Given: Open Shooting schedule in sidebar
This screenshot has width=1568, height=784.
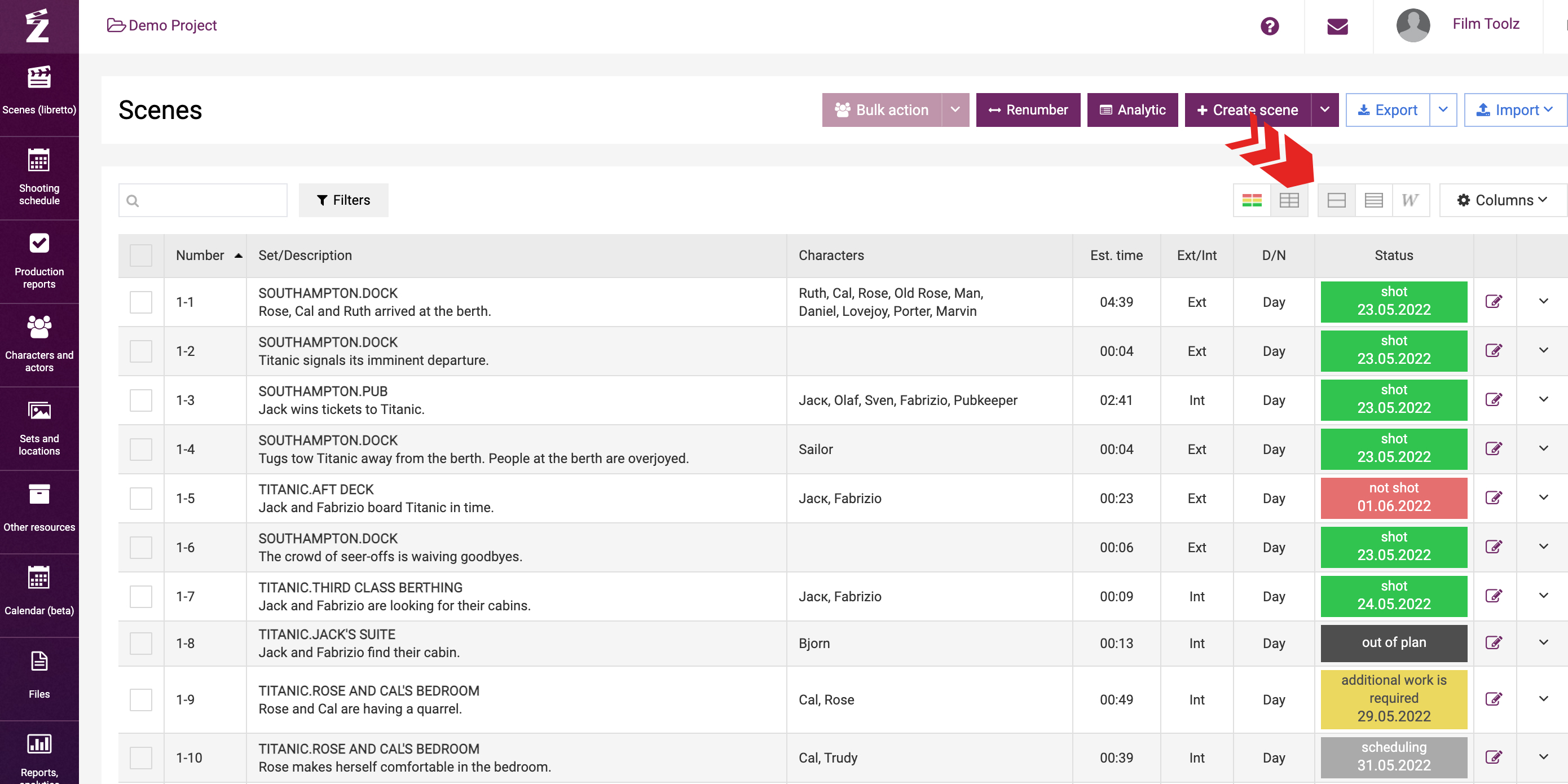Looking at the screenshot, I should [x=39, y=178].
